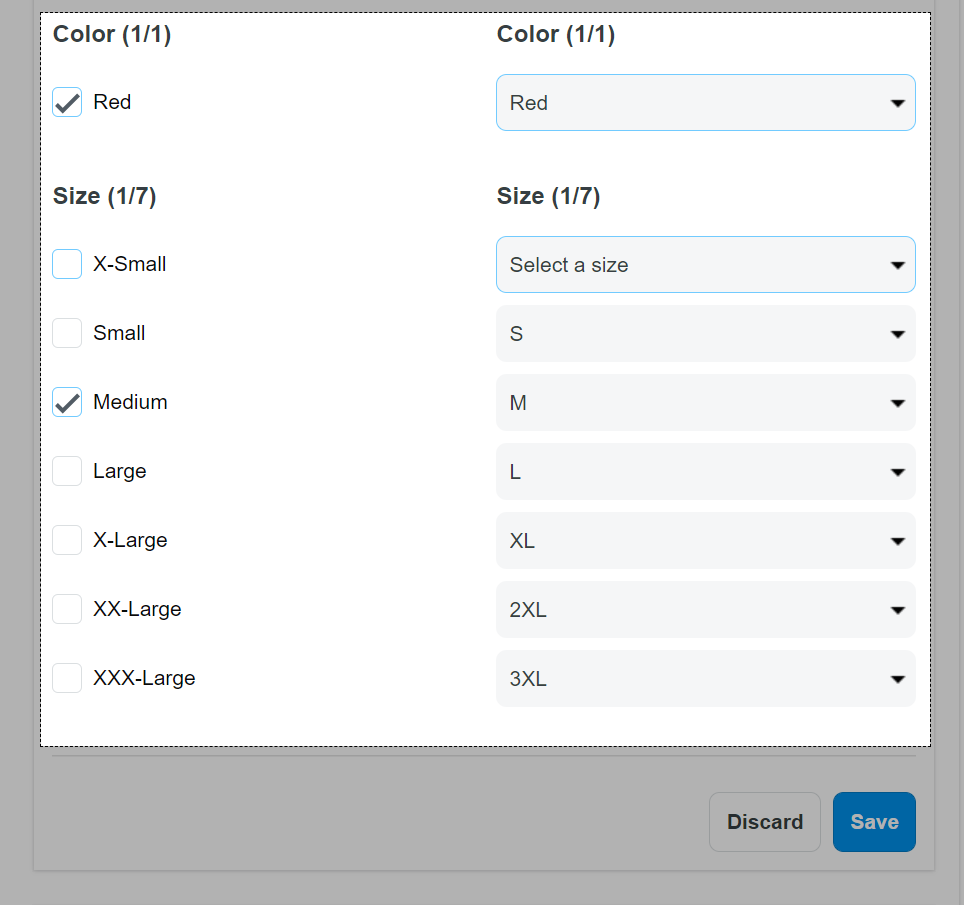Click the arrow on the 3XL dropdown
964x905 pixels.
coord(898,679)
